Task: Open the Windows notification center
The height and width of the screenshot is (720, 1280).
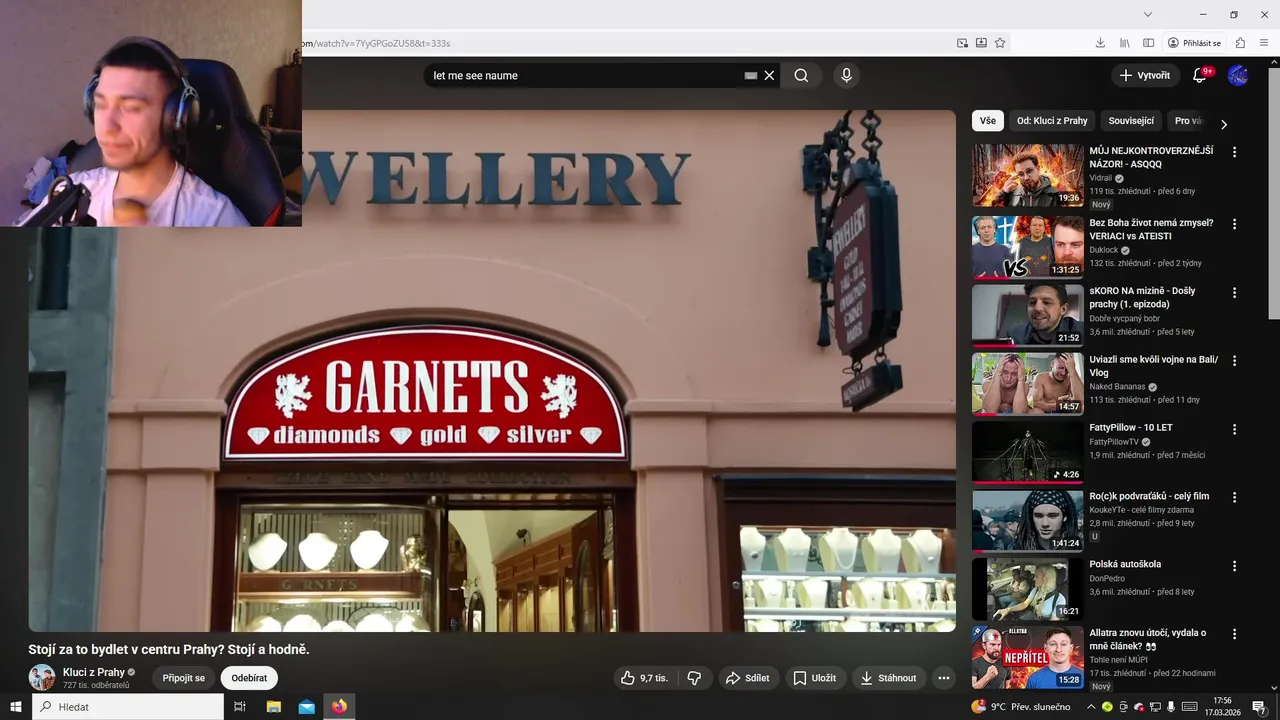Action: [1259, 707]
